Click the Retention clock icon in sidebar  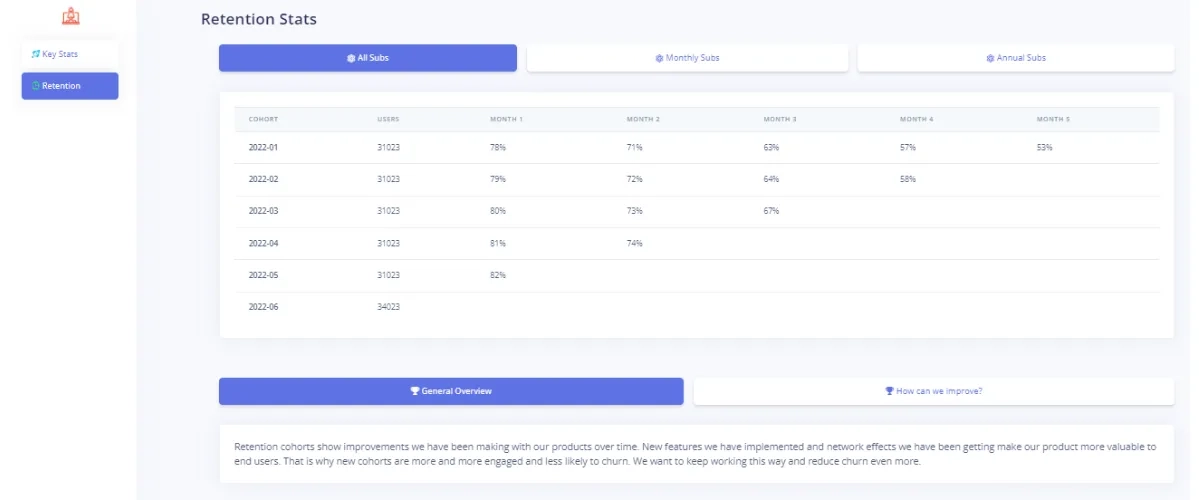point(35,86)
